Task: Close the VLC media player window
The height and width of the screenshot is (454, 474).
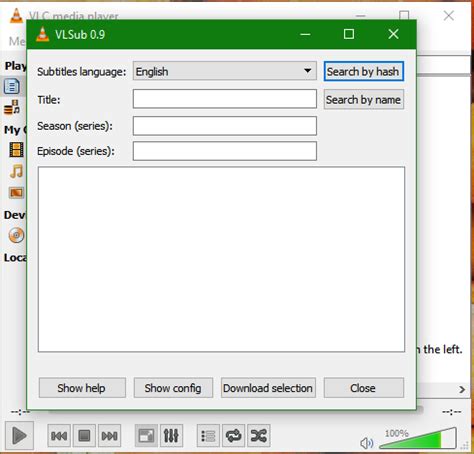Action: 449,15
